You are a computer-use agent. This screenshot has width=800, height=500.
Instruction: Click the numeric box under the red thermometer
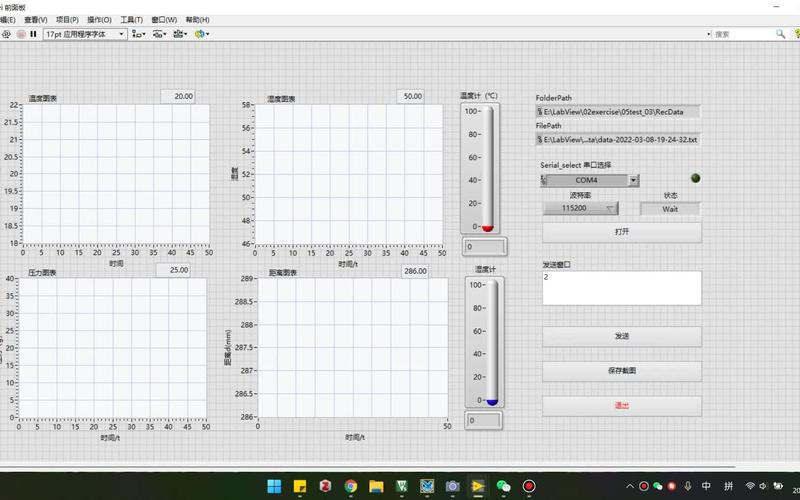tap(484, 247)
